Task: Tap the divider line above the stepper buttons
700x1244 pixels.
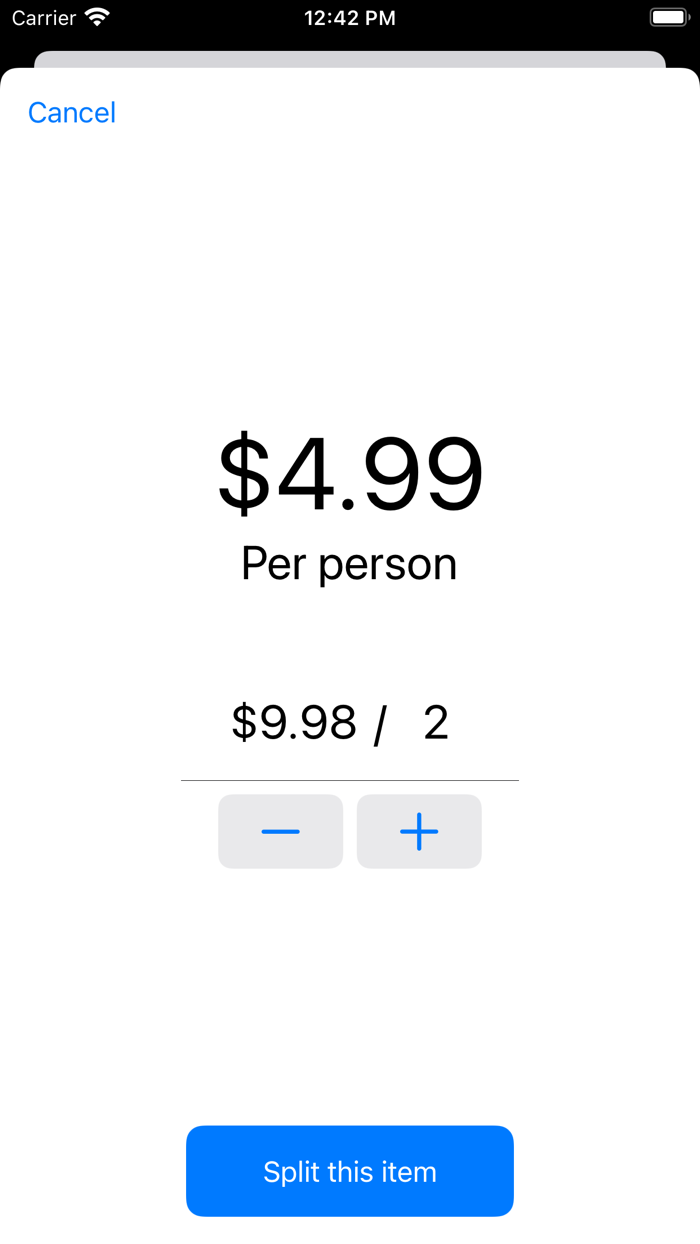Action: coord(349,779)
